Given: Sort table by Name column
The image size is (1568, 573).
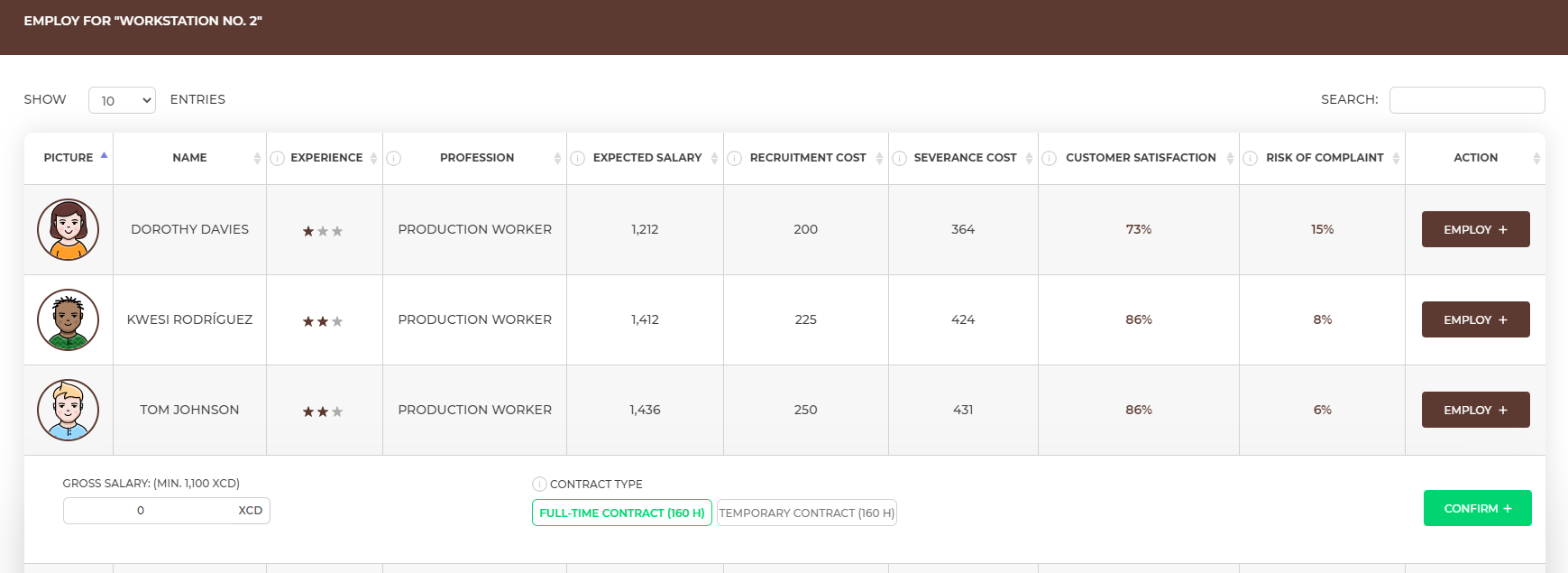Looking at the screenshot, I should tap(189, 158).
